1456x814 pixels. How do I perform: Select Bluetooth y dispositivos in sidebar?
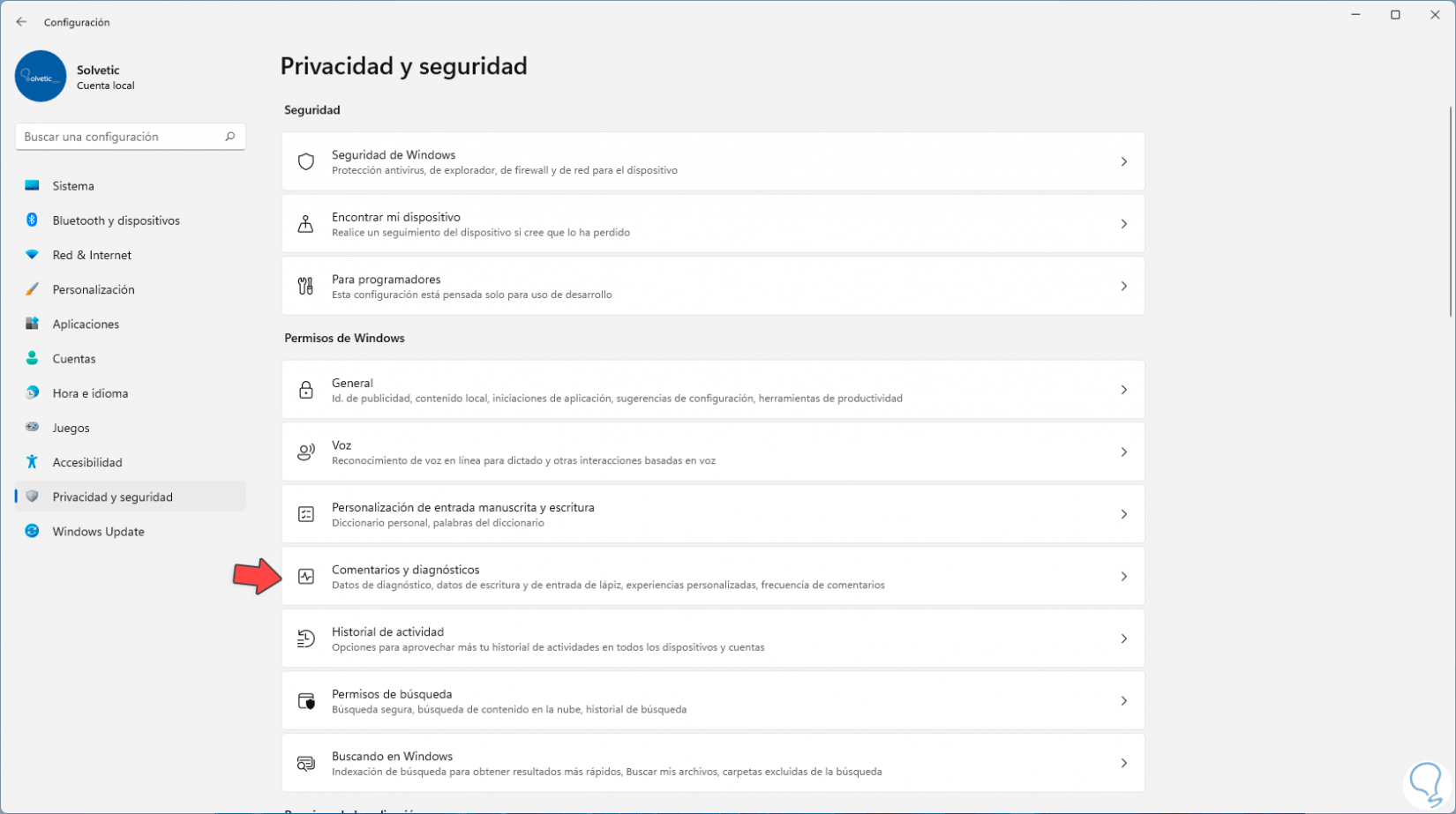(x=116, y=220)
